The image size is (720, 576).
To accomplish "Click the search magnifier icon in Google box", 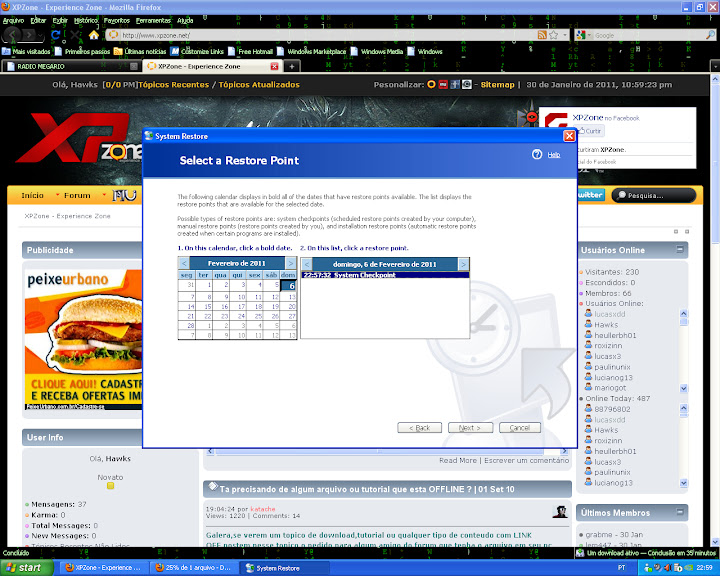I will tap(710, 35).
